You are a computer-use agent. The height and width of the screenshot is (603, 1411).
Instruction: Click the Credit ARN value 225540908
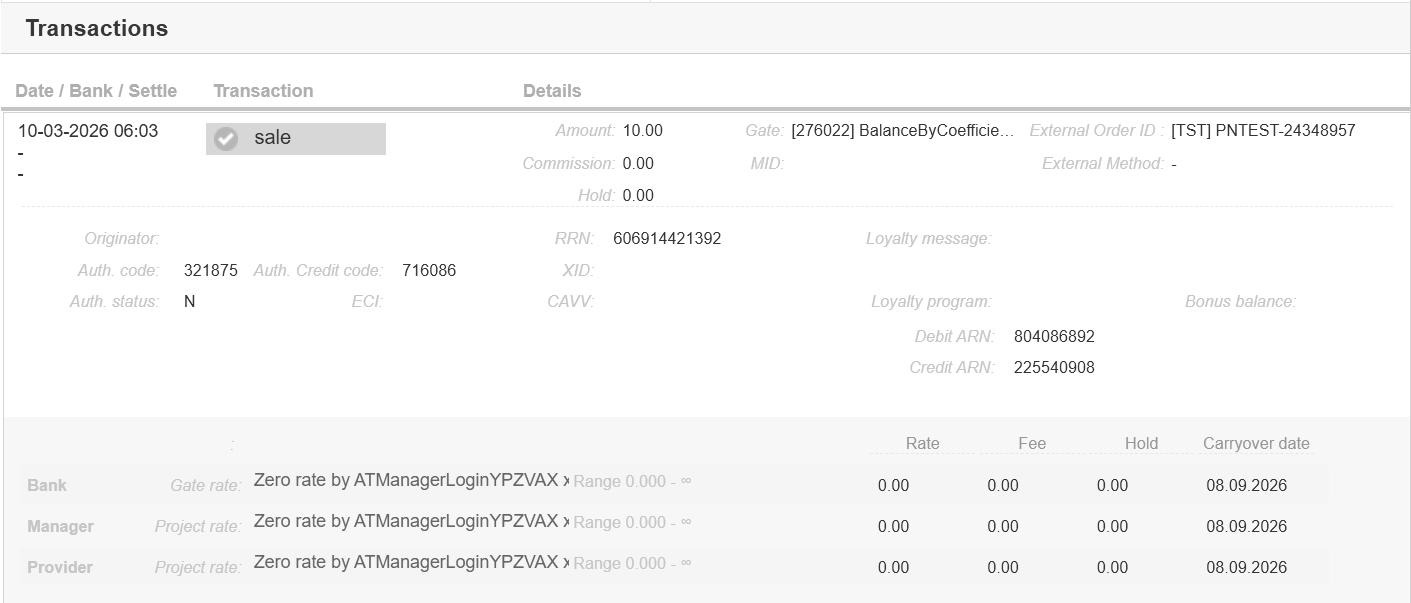pos(1054,367)
